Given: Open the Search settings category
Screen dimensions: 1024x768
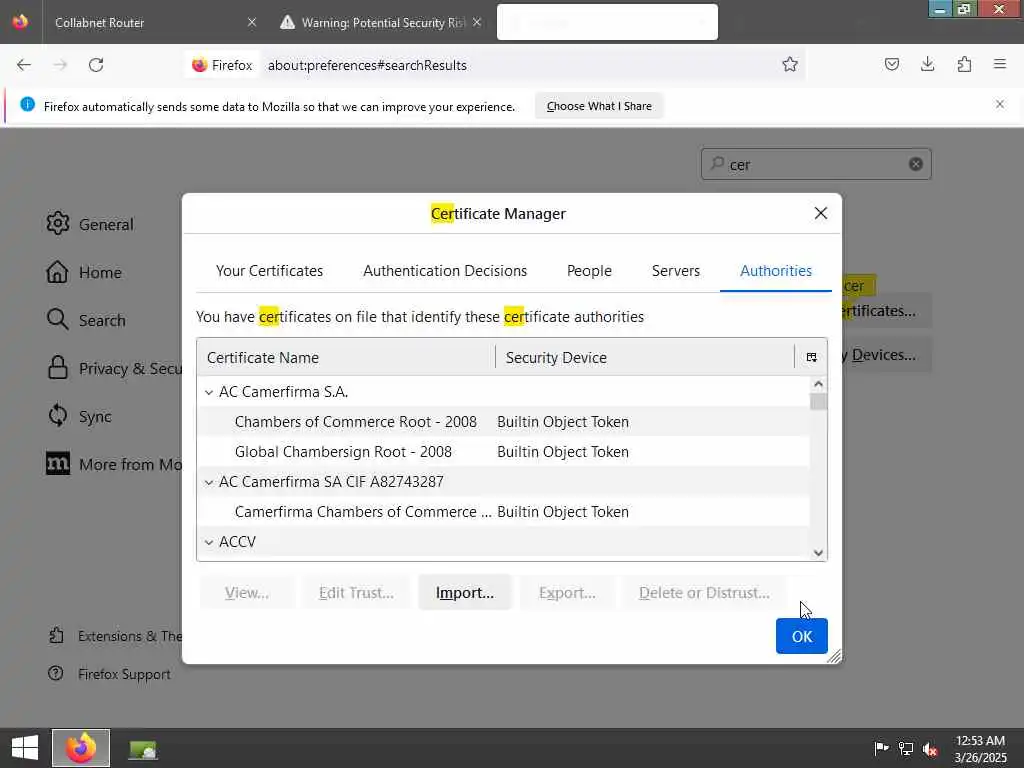Looking at the screenshot, I should 86,320.
